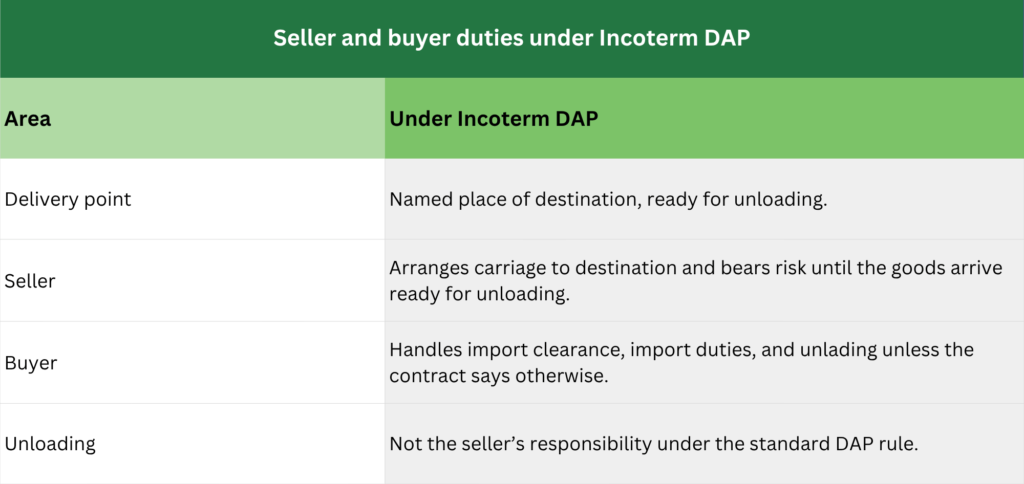1024x484 pixels.
Task: Click the word 'DAP' in the title banner
Action: [x=727, y=38]
